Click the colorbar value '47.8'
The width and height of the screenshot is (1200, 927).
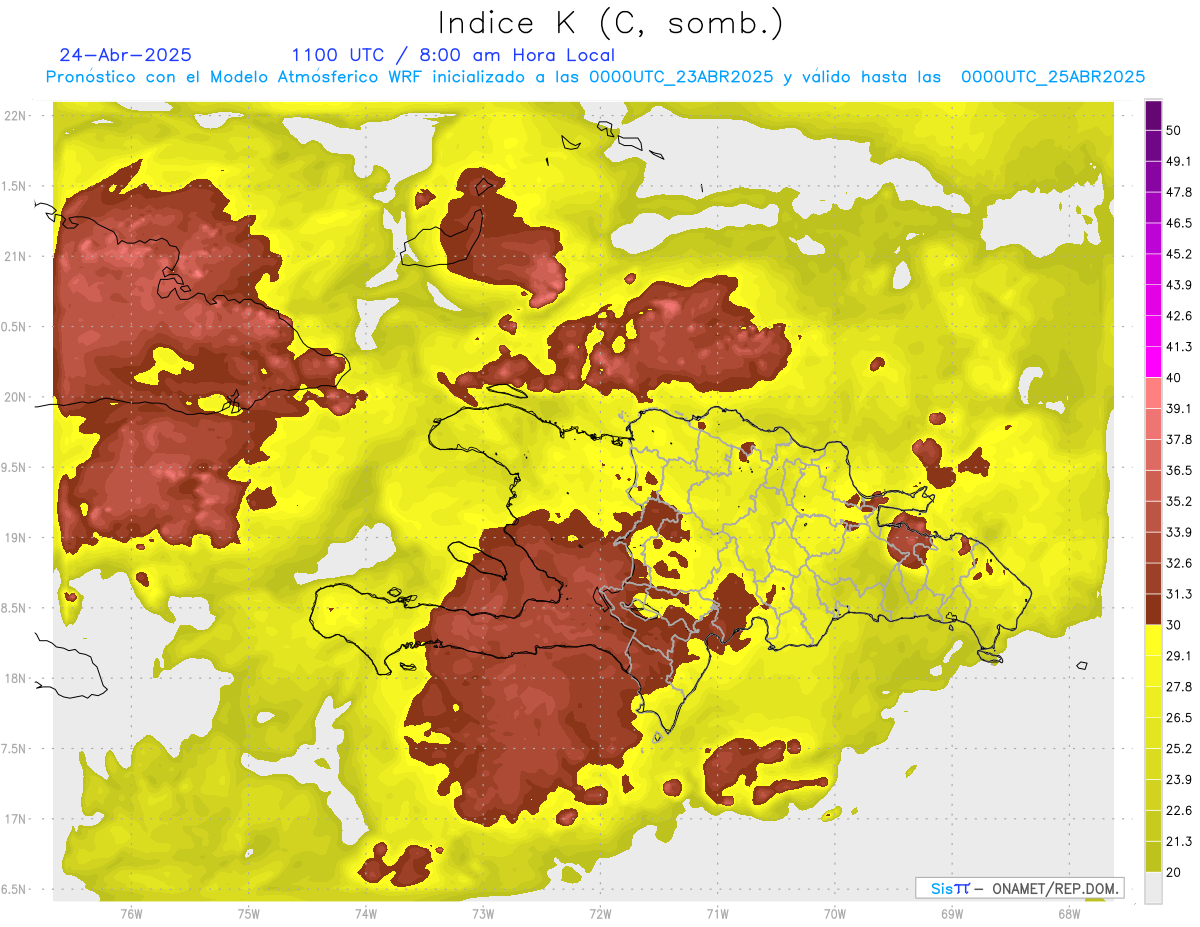coord(1179,192)
